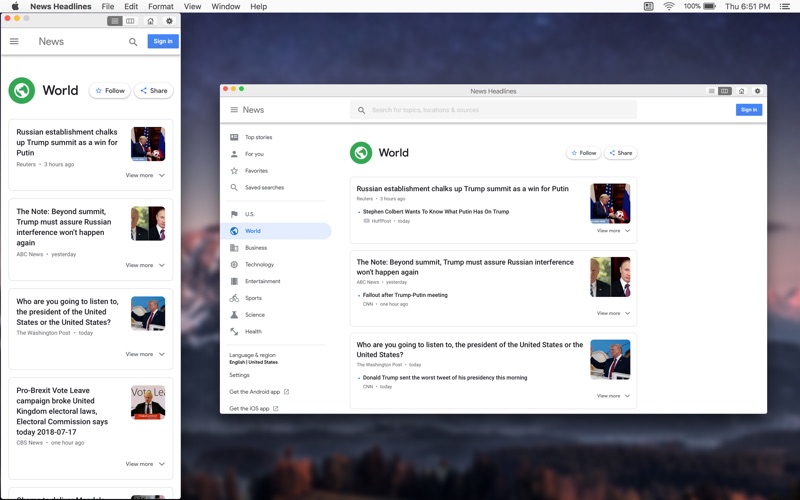Select World section in sidebar

[x=277, y=231]
